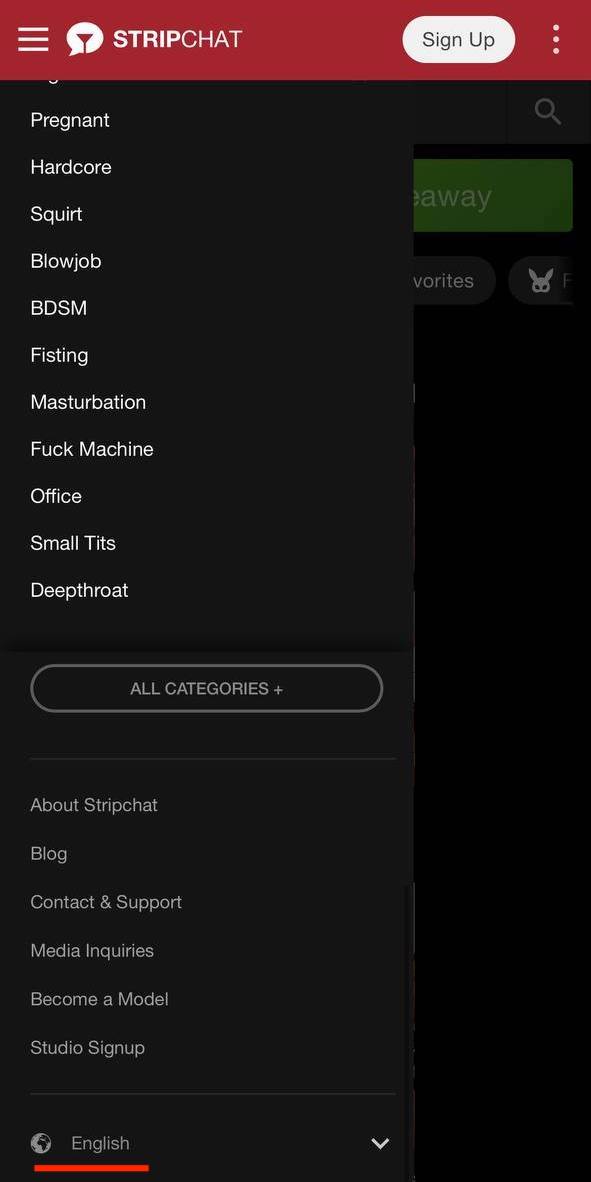This screenshot has width=591, height=1182.
Task: Open Contact & Support
Action: (106, 902)
